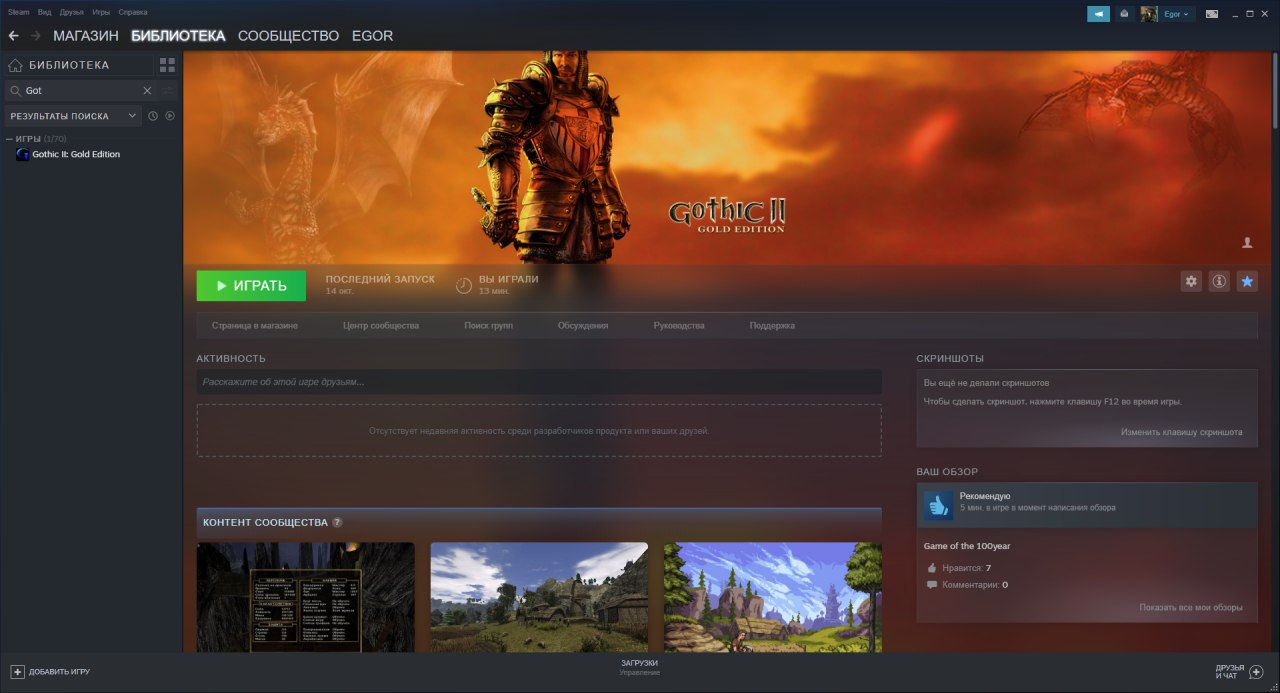
Task: Open notifications envelope icon
Action: click(1124, 14)
